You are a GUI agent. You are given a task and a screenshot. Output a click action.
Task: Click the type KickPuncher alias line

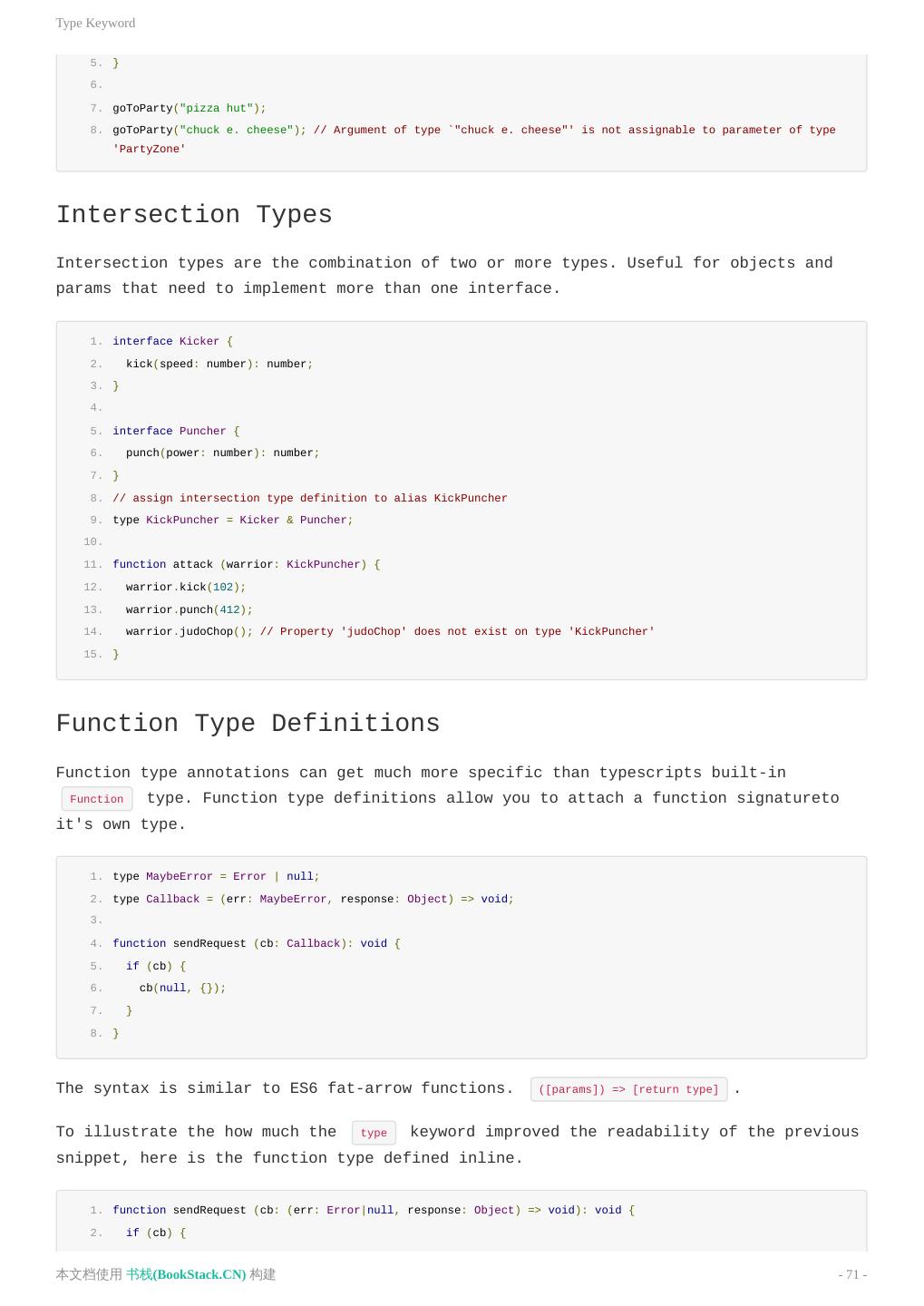click(232, 520)
